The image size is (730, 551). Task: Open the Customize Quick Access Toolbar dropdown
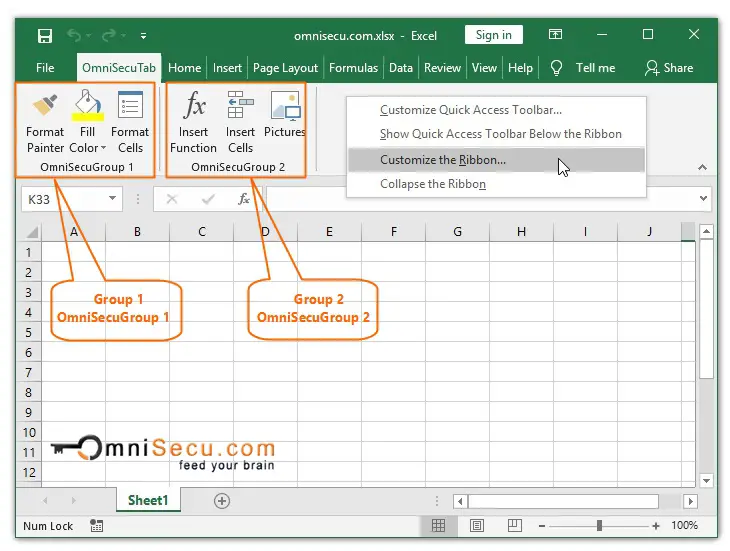(143, 35)
